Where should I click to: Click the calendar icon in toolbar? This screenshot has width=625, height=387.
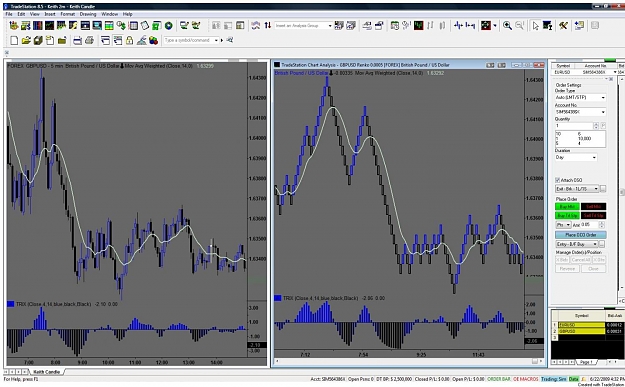pos(395,26)
